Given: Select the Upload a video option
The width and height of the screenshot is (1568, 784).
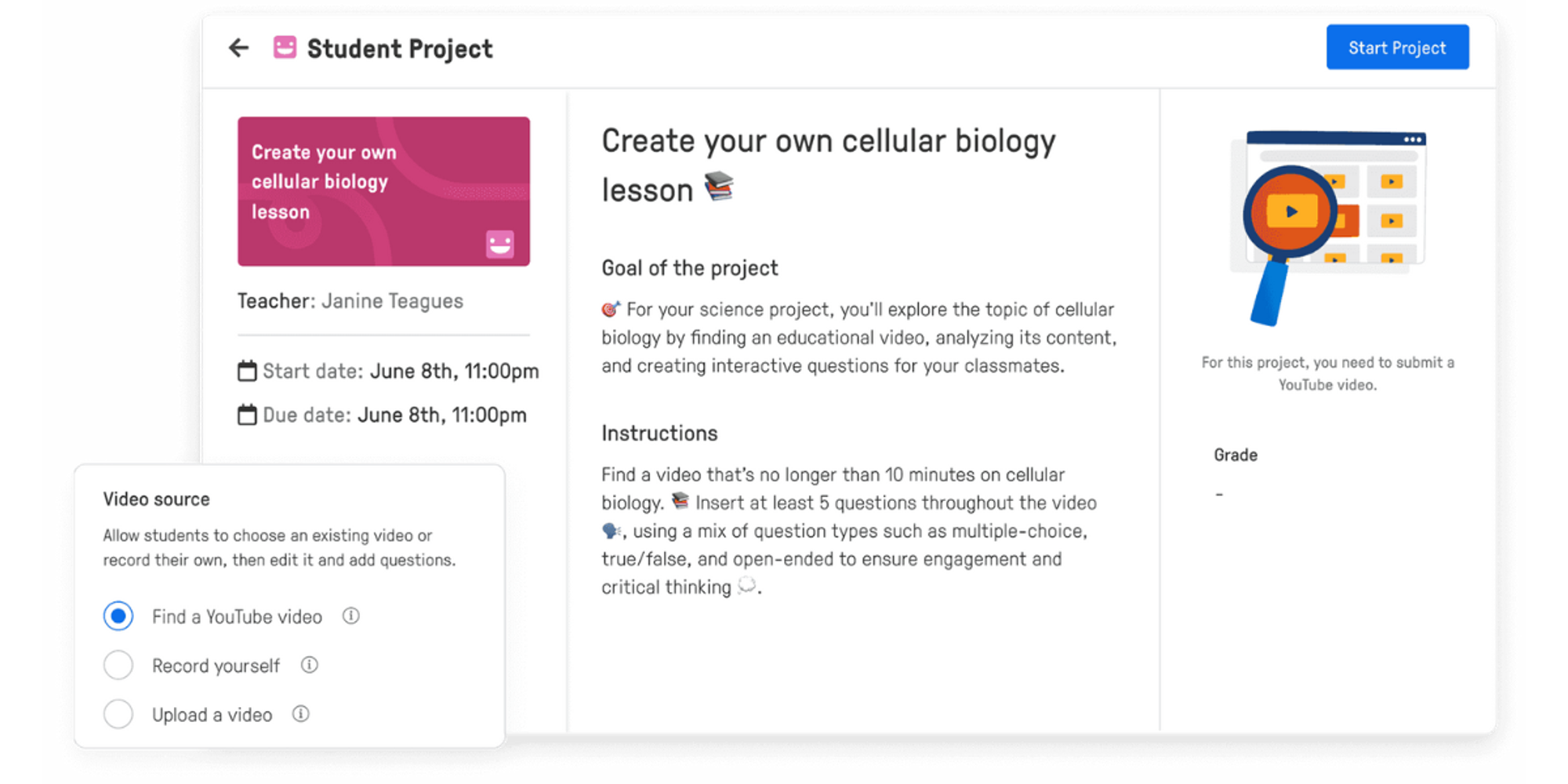Looking at the screenshot, I should coord(118,713).
